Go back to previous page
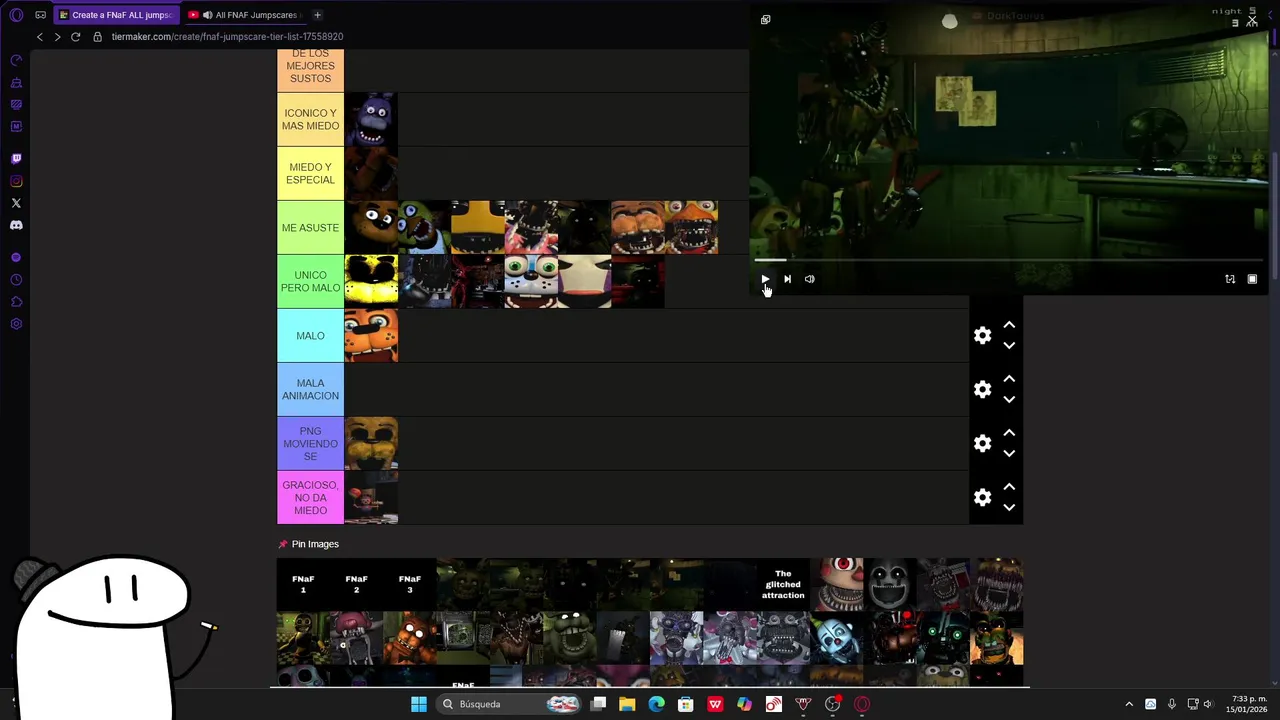Screen dimensions: 1280x720 40,37
